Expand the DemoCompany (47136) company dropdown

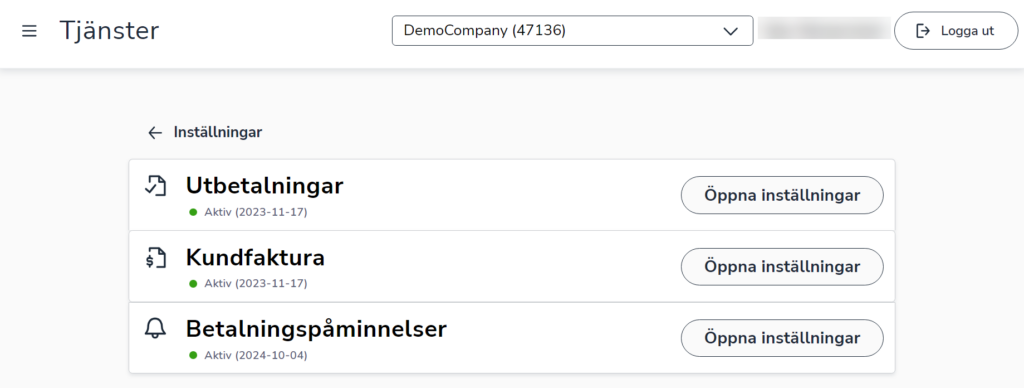(x=572, y=31)
